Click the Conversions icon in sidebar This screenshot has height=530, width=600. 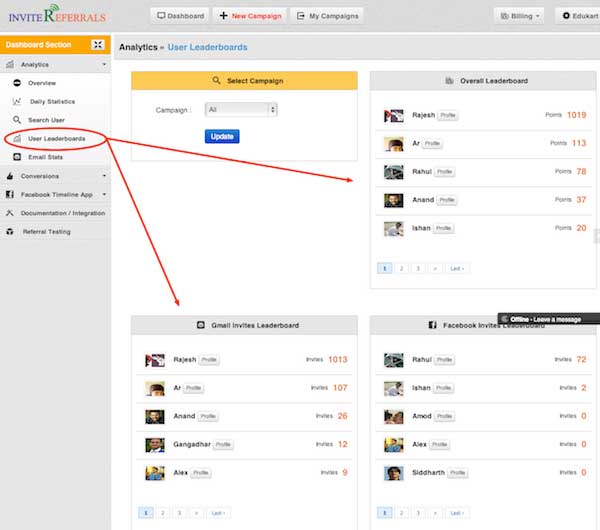click(10, 176)
